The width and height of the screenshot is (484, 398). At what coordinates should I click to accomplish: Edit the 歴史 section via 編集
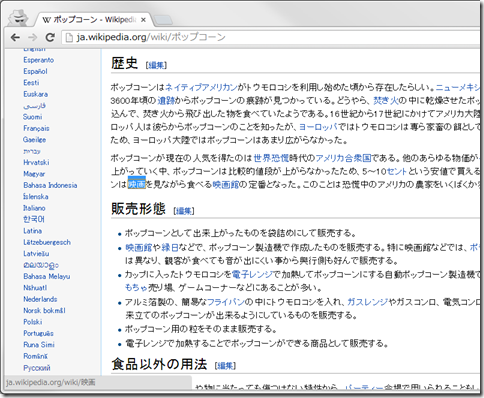[156, 65]
